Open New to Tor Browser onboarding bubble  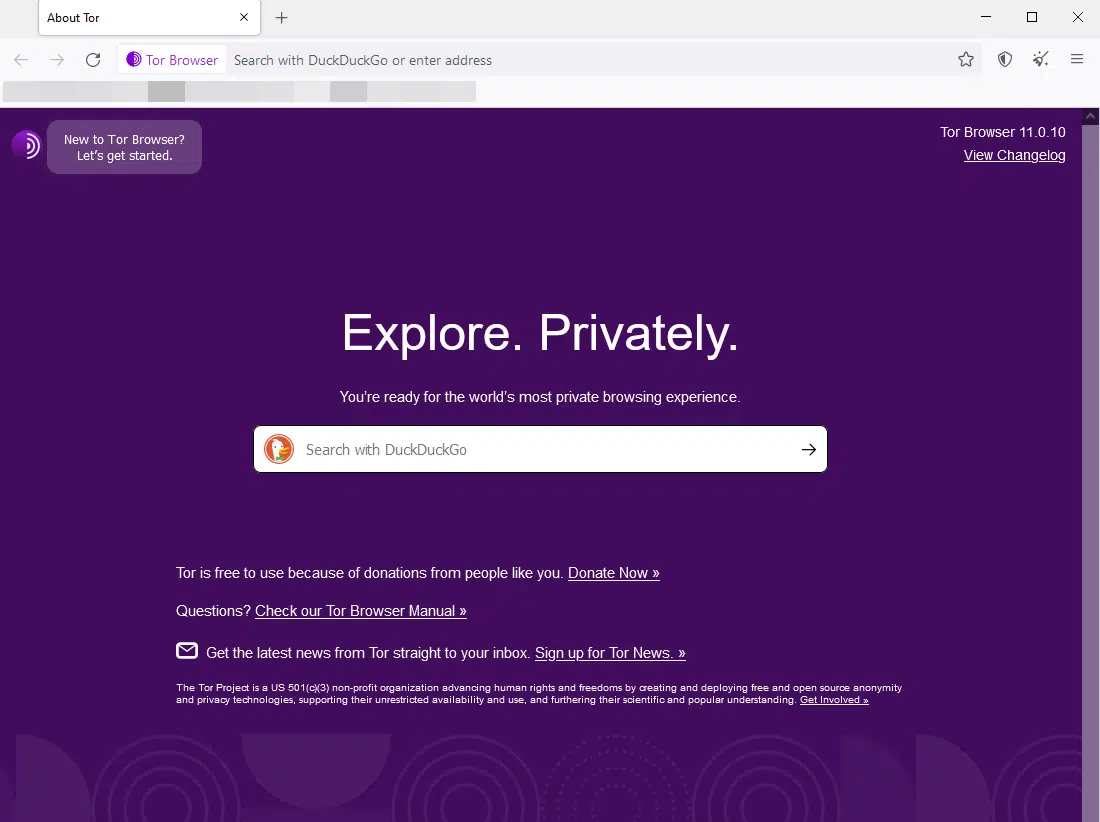coord(124,147)
